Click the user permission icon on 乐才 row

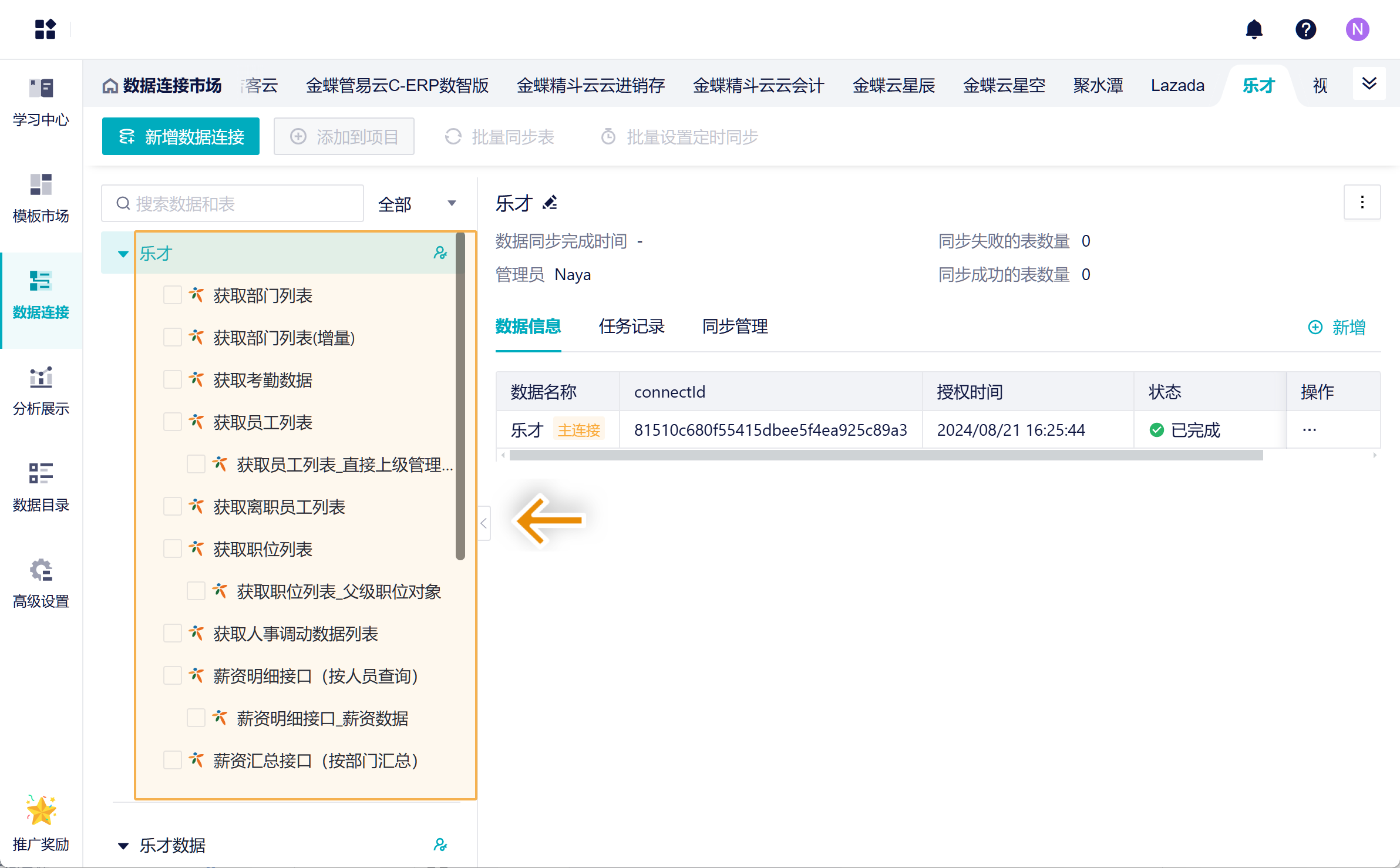[x=440, y=253]
